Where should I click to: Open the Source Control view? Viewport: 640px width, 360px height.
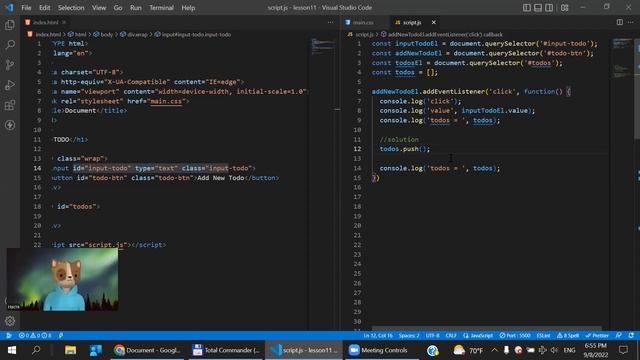10,65
